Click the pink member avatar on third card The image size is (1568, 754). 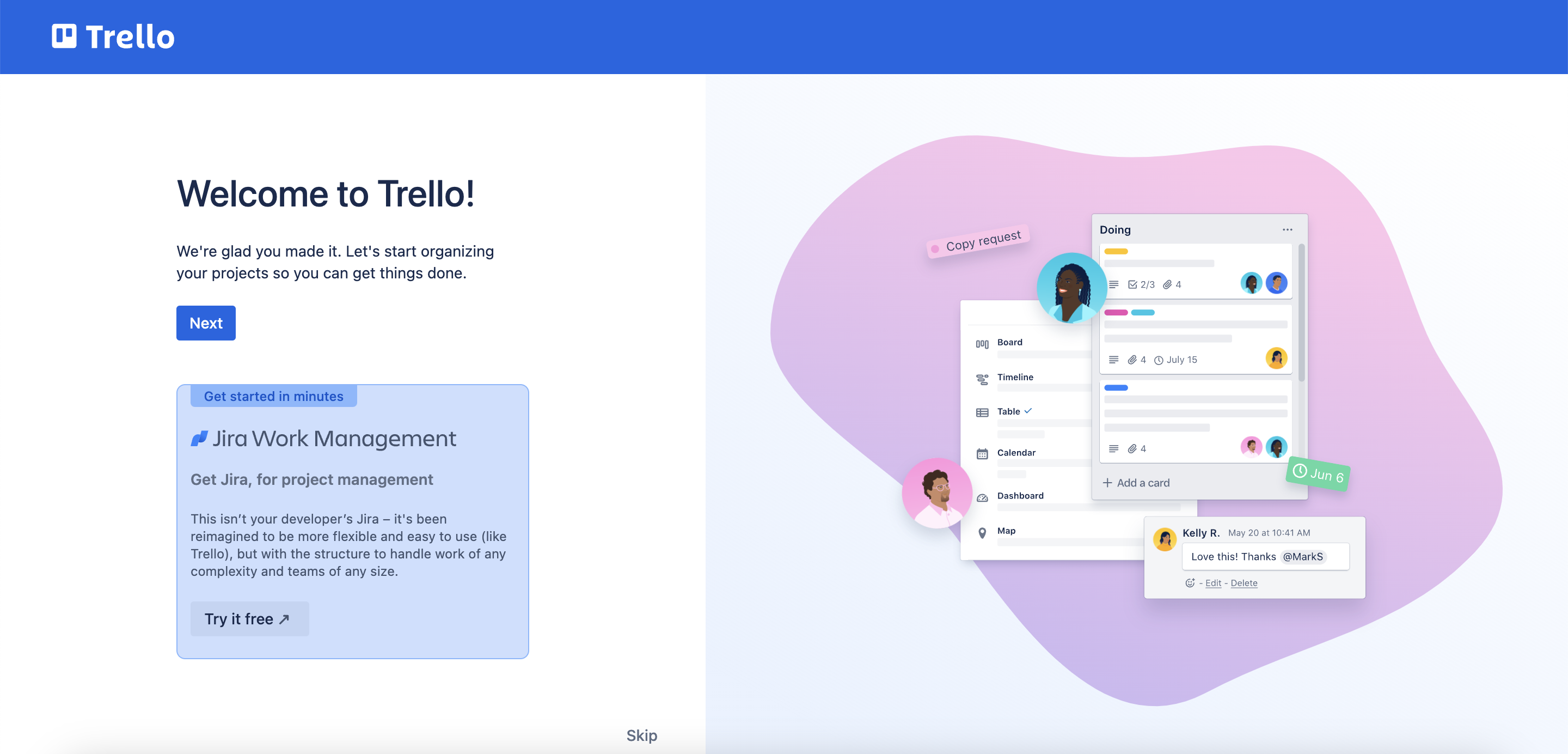(1251, 447)
